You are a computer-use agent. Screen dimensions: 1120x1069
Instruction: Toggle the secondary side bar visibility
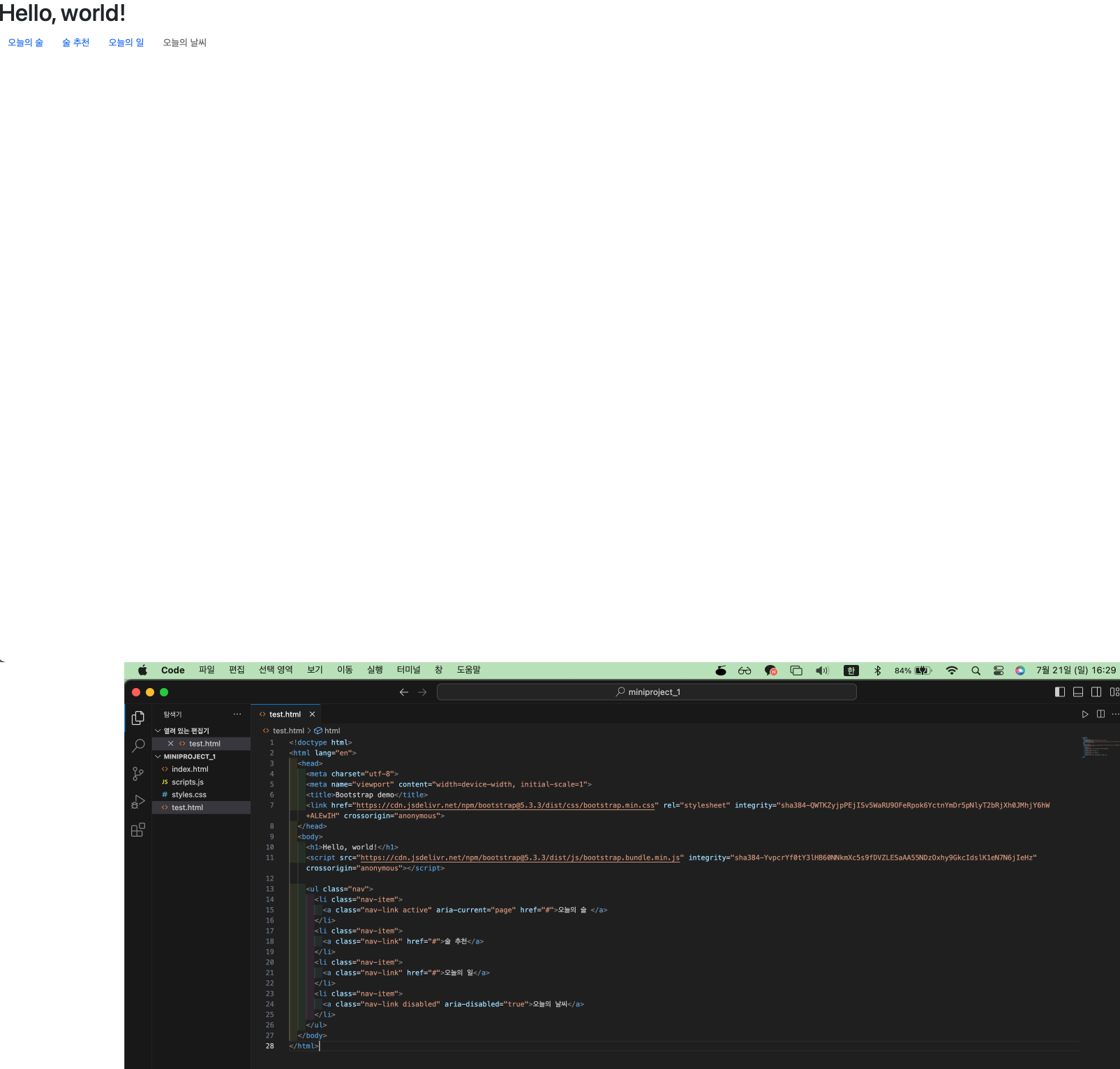(1096, 692)
